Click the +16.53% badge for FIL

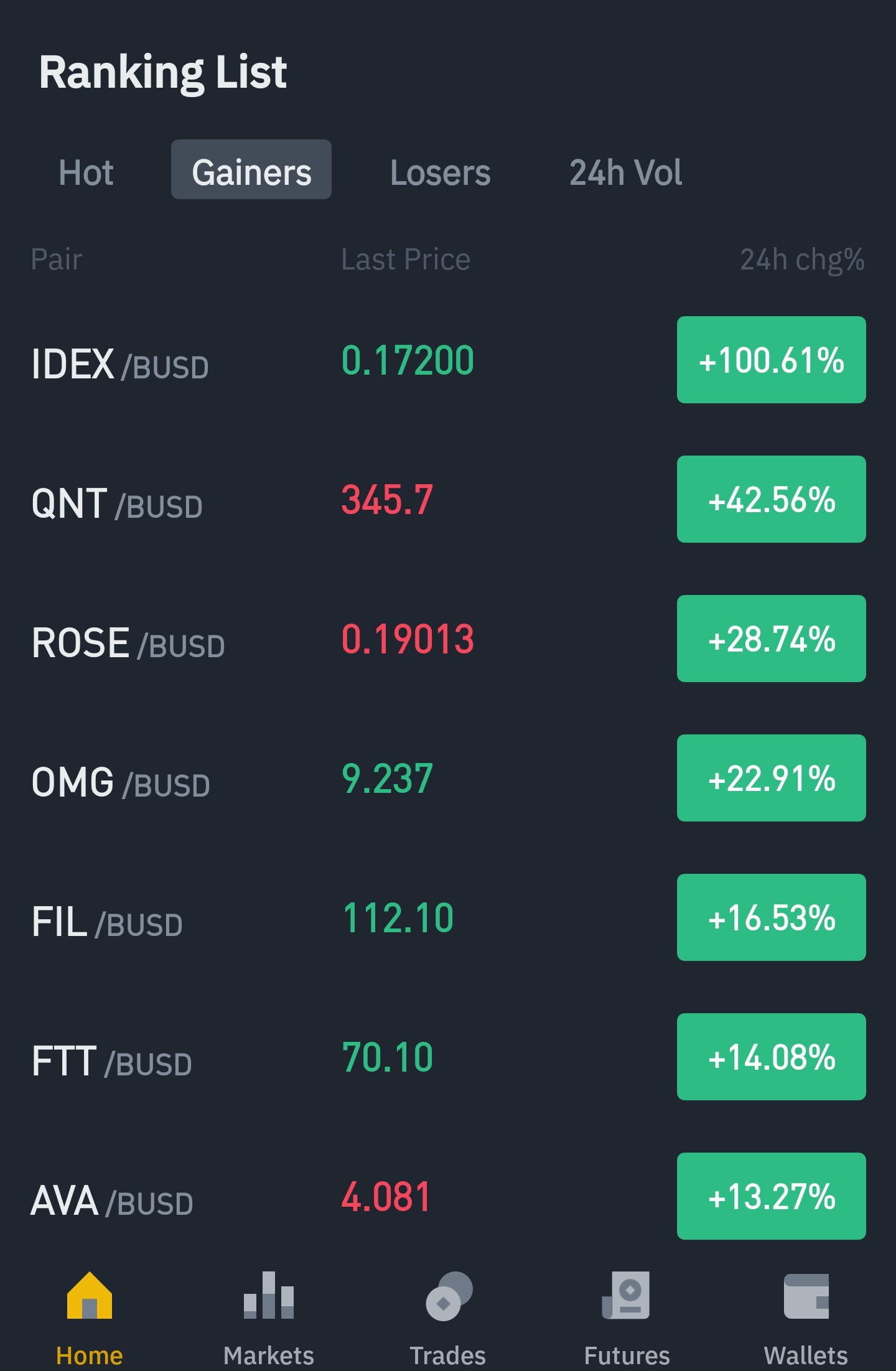(x=772, y=917)
